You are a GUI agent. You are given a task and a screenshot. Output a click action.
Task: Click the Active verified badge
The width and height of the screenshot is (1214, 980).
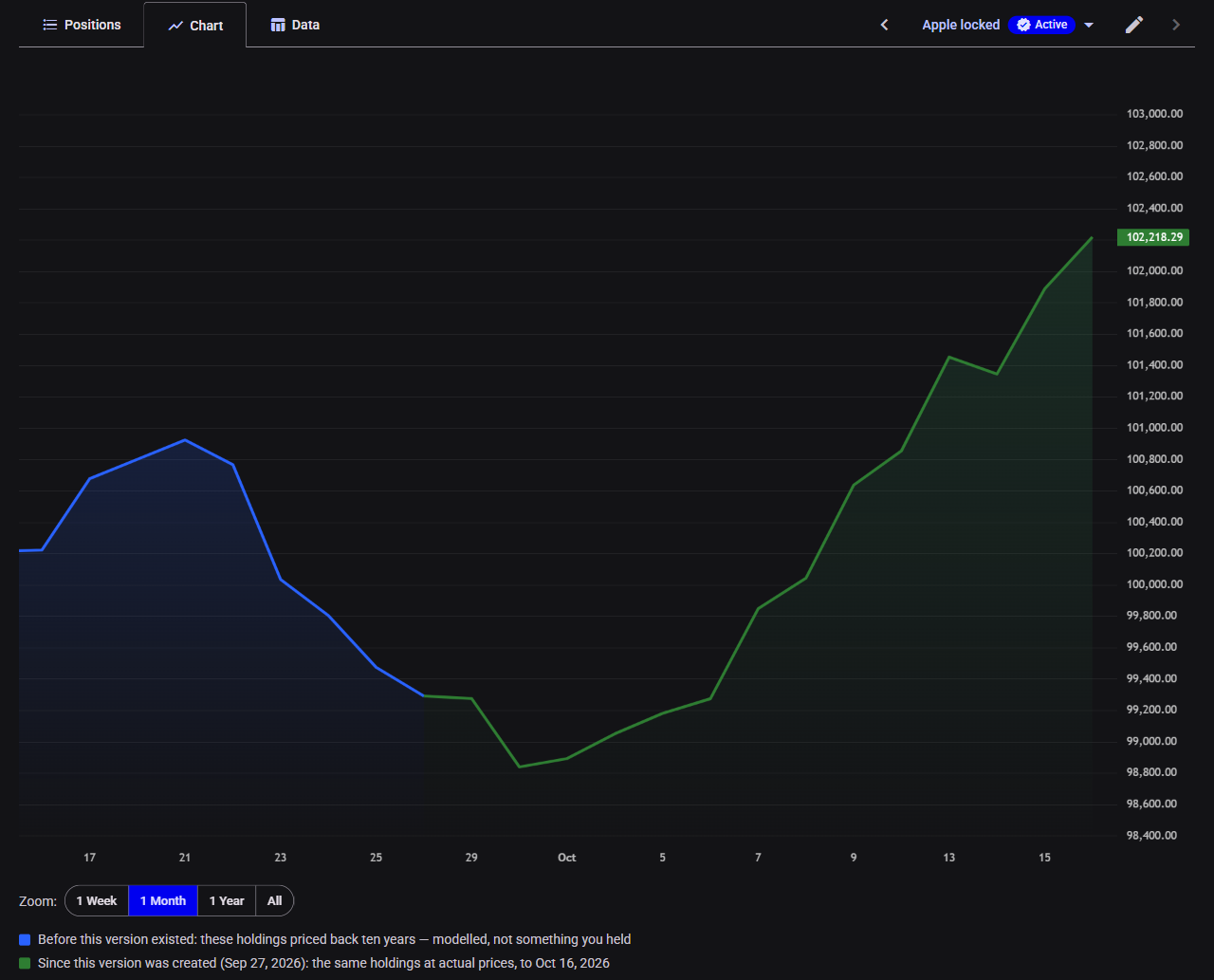[1041, 25]
